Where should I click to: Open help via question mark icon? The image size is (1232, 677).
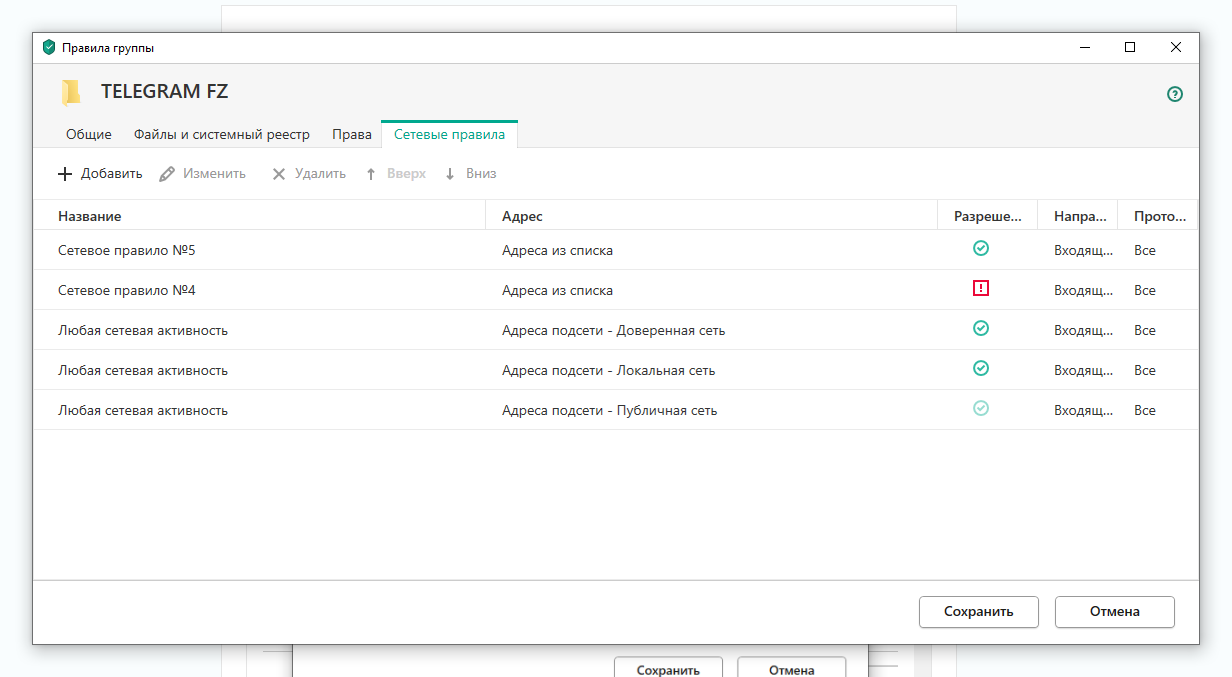(x=1175, y=94)
